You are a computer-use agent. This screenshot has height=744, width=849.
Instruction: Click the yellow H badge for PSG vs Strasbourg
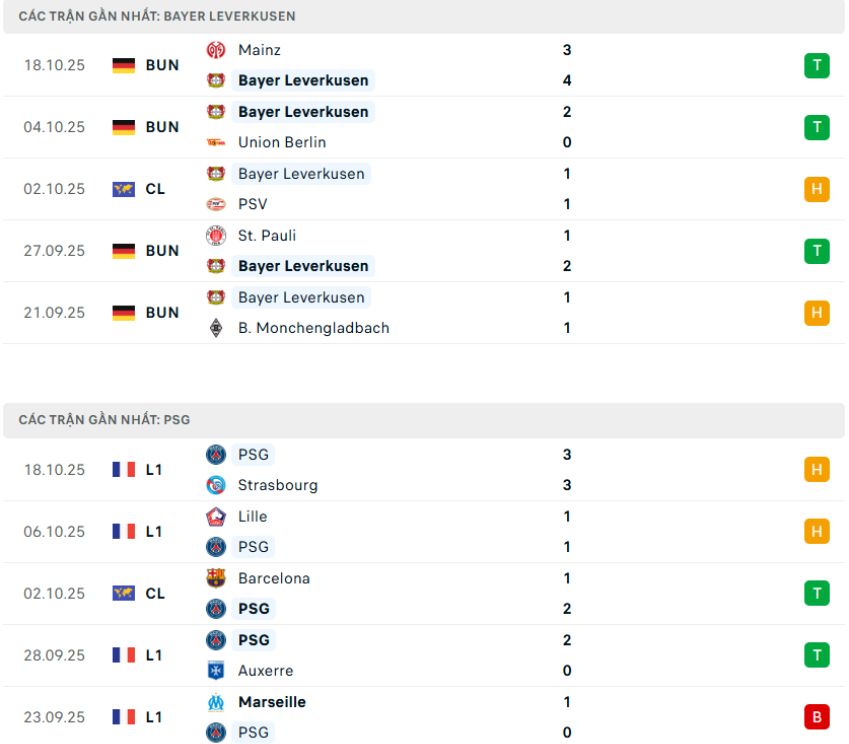pos(818,469)
